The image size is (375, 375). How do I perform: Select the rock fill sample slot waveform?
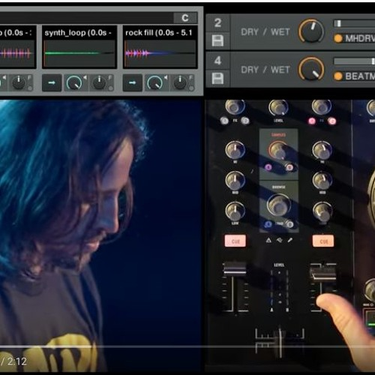(160, 53)
